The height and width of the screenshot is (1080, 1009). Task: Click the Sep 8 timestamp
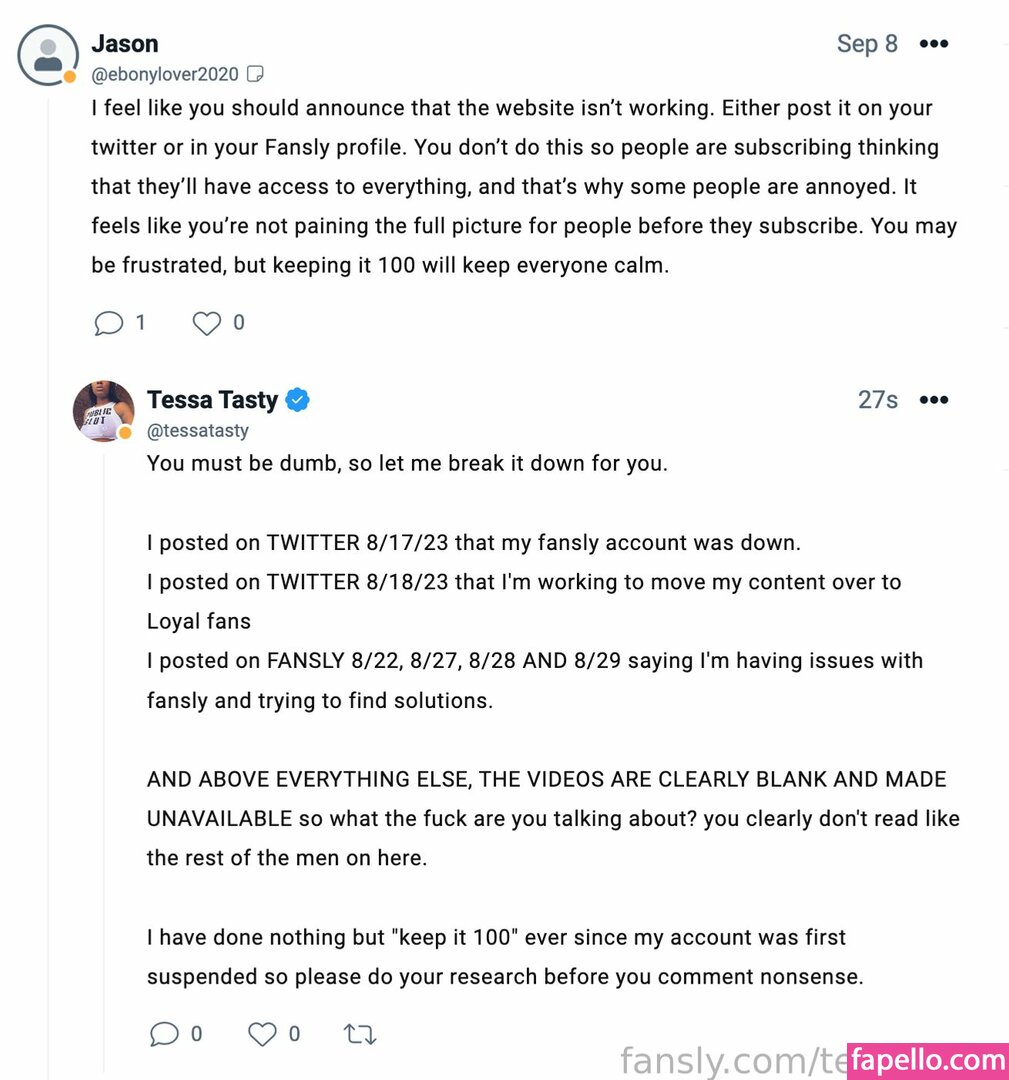[867, 44]
